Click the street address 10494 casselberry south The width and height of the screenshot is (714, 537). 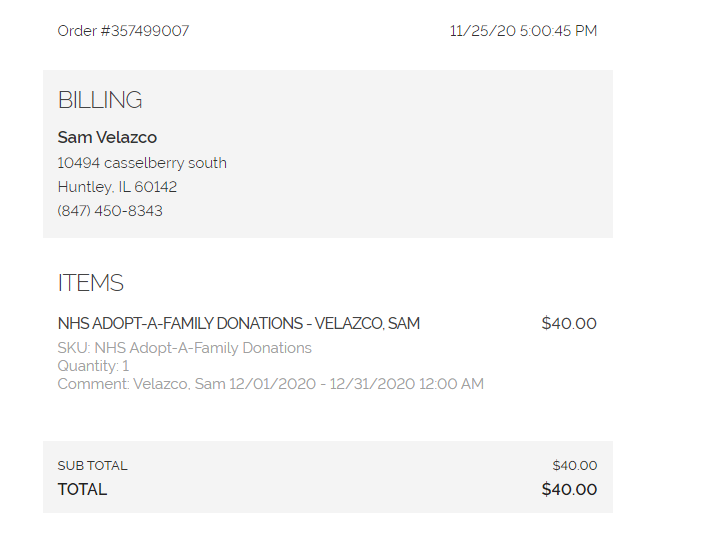[x=142, y=163]
